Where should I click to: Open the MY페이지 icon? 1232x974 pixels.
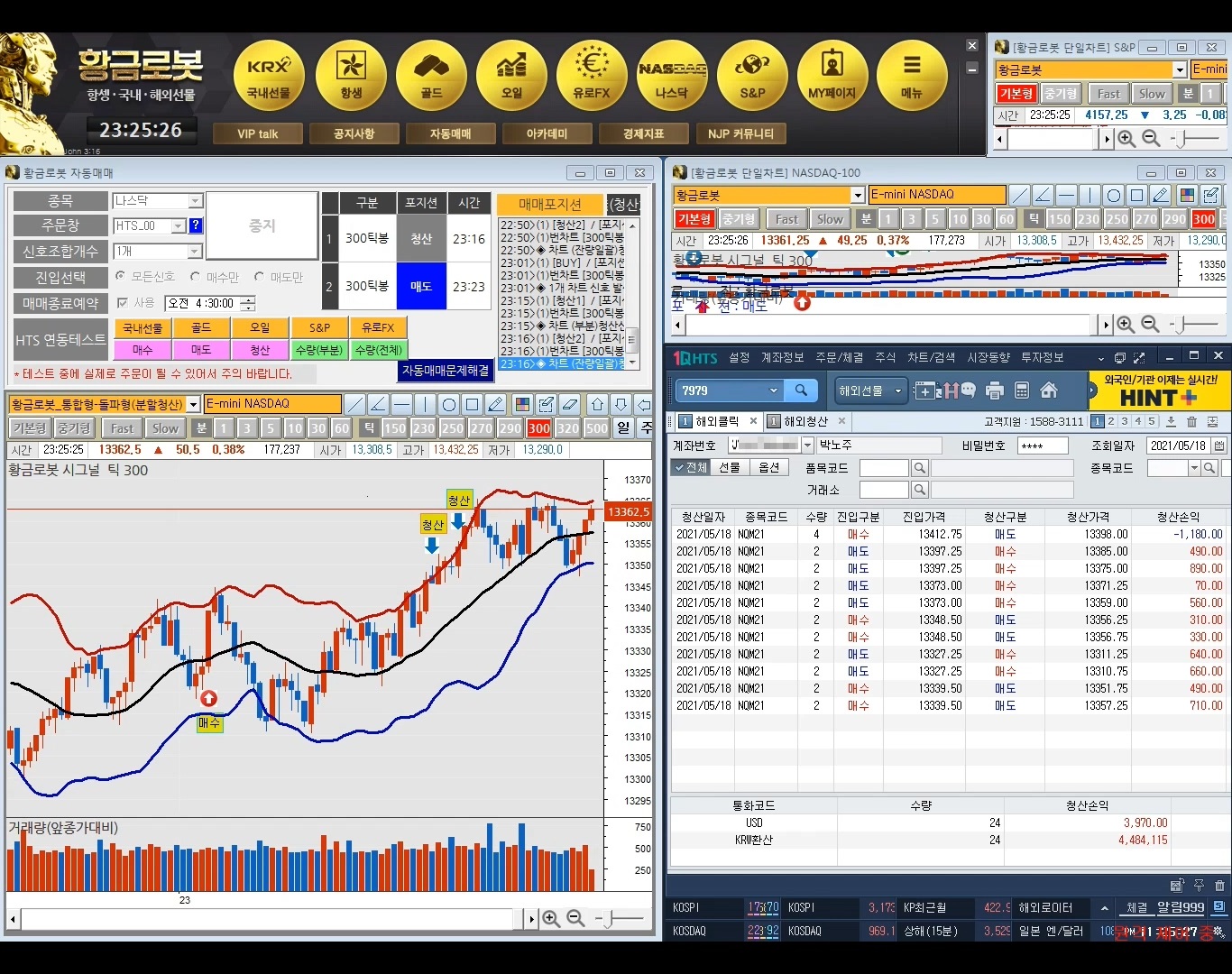point(832,76)
